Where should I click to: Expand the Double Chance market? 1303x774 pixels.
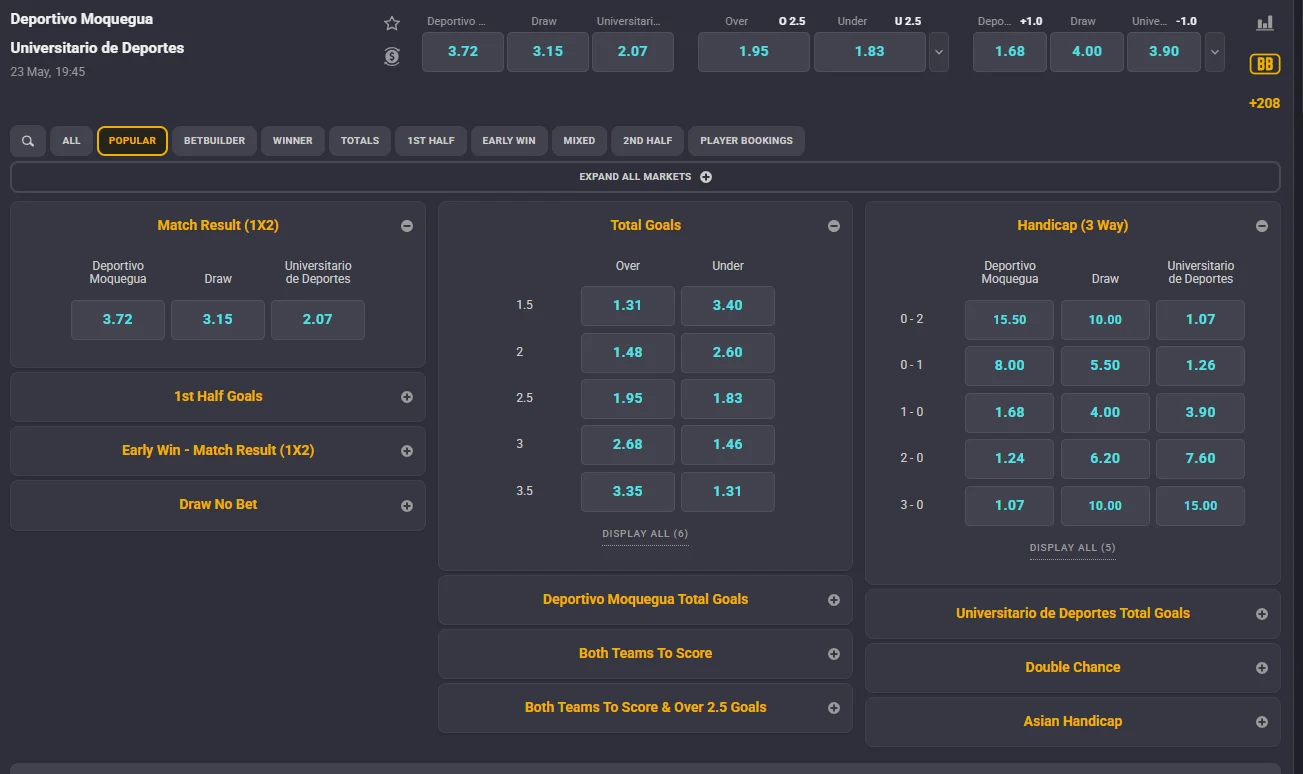point(1072,668)
